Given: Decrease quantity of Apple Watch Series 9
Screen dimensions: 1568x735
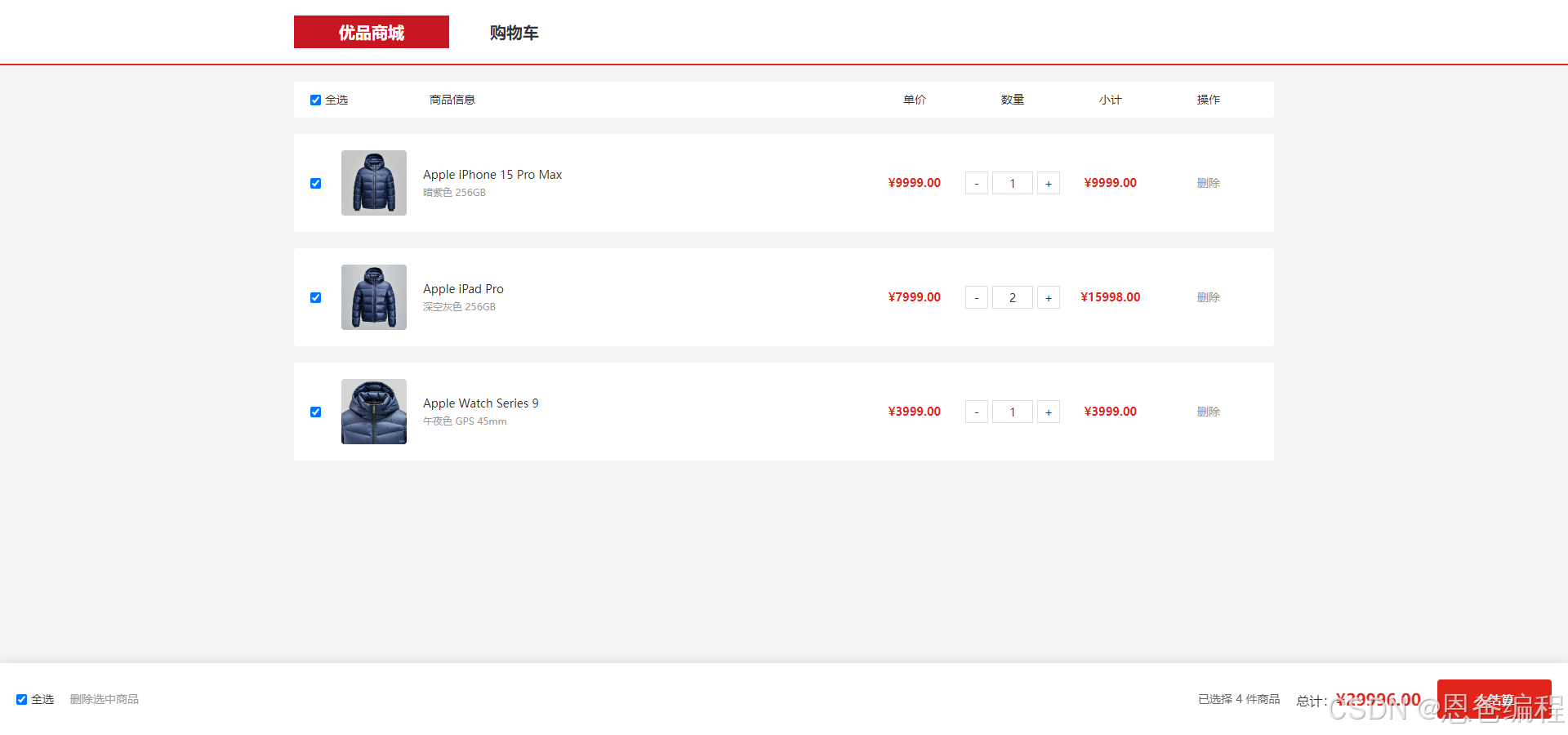Looking at the screenshot, I should pyautogui.click(x=977, y=412).
